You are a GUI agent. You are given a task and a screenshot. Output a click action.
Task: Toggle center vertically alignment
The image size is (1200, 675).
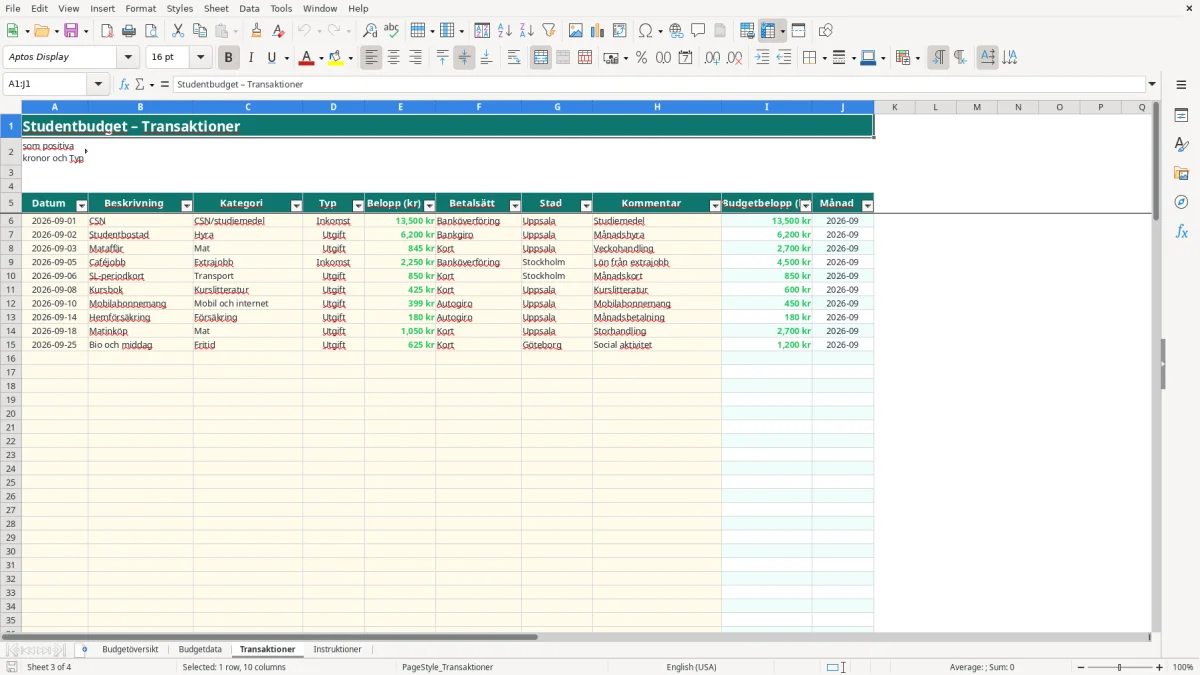[x=464, y=58]
